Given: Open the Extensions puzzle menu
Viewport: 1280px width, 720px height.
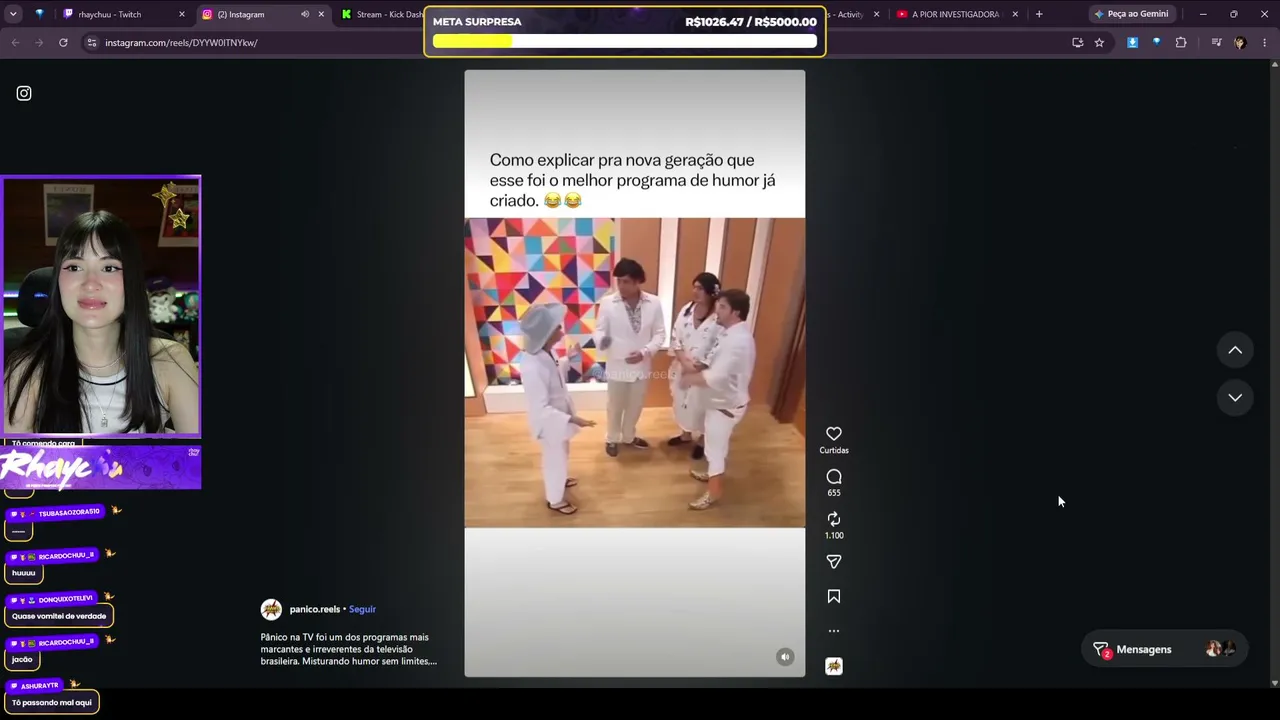Looking at the screenshot, I should pos(1181,43).
